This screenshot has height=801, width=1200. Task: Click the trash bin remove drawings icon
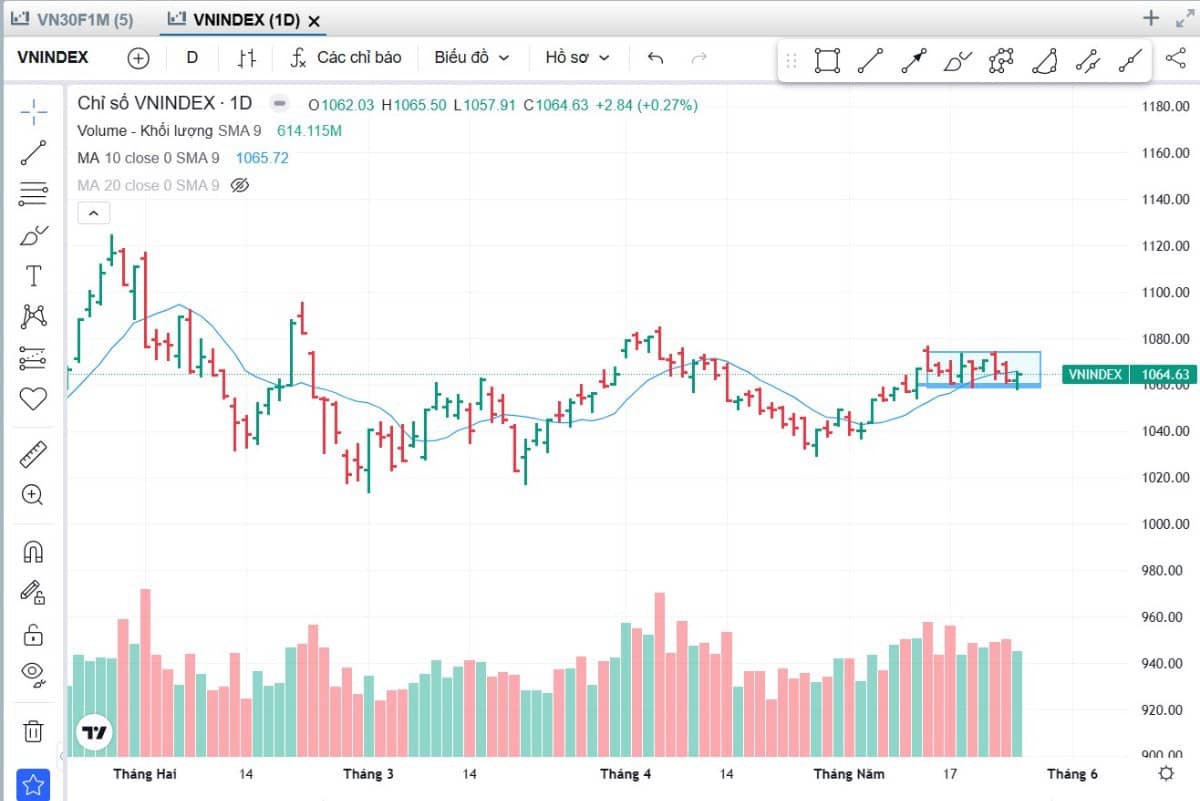coord(33,730)
